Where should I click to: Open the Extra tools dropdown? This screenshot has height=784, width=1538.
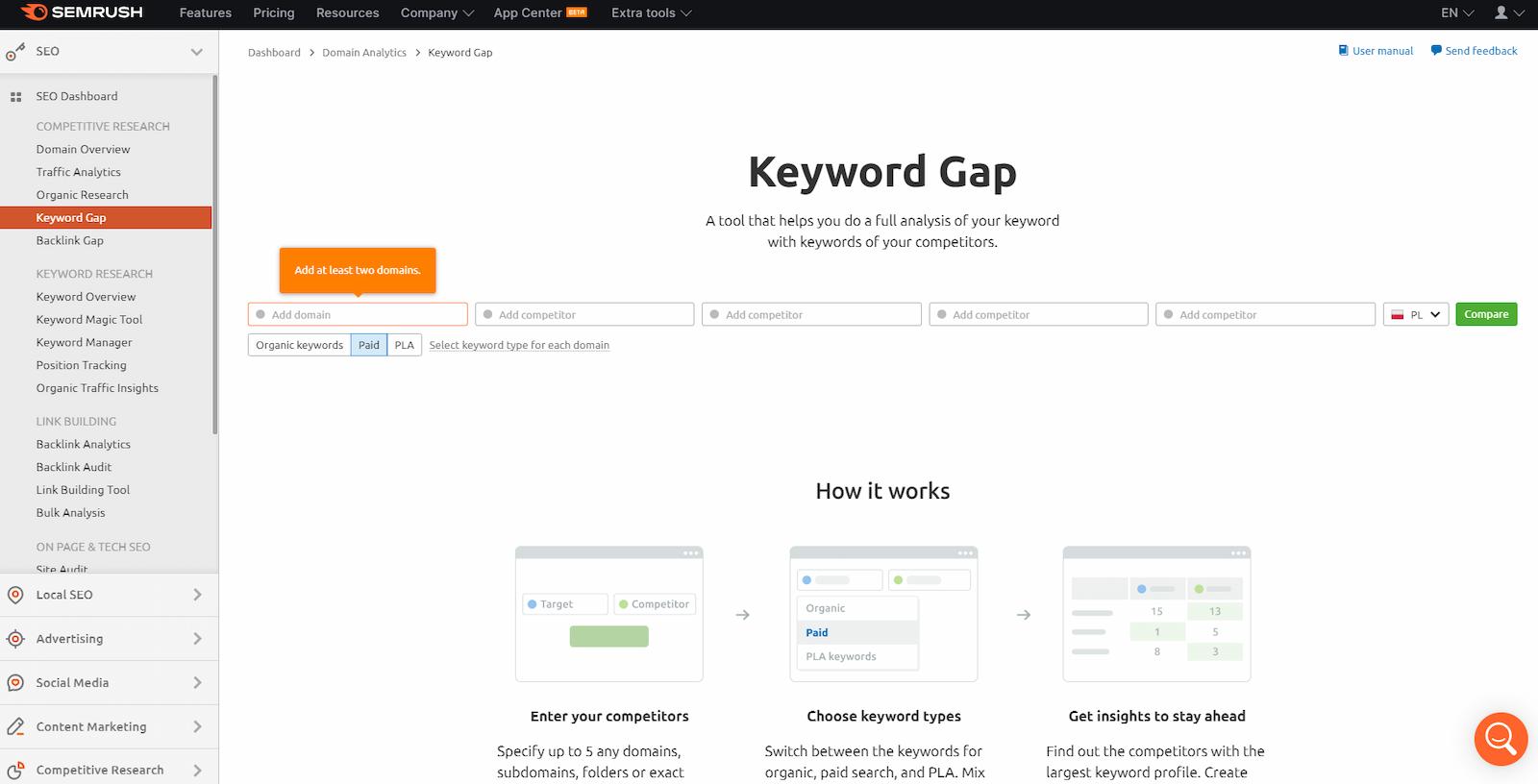pos(652,12)
